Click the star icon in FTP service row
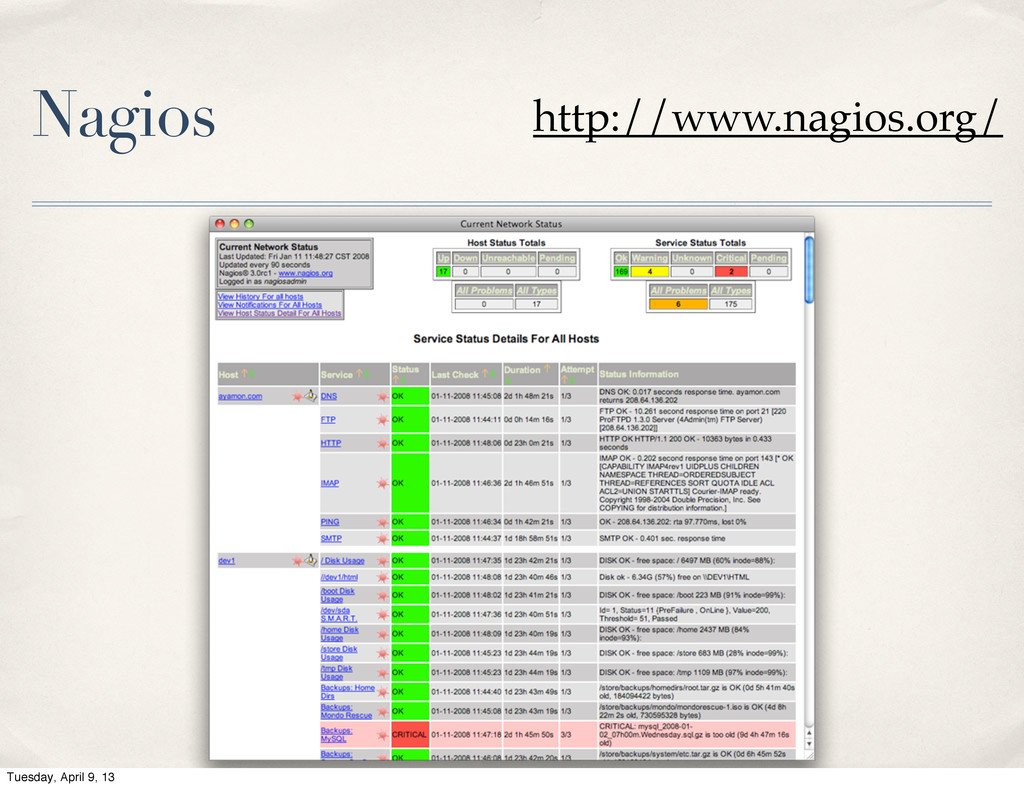This screenshot has height=788, width=1024. point(383,420)
